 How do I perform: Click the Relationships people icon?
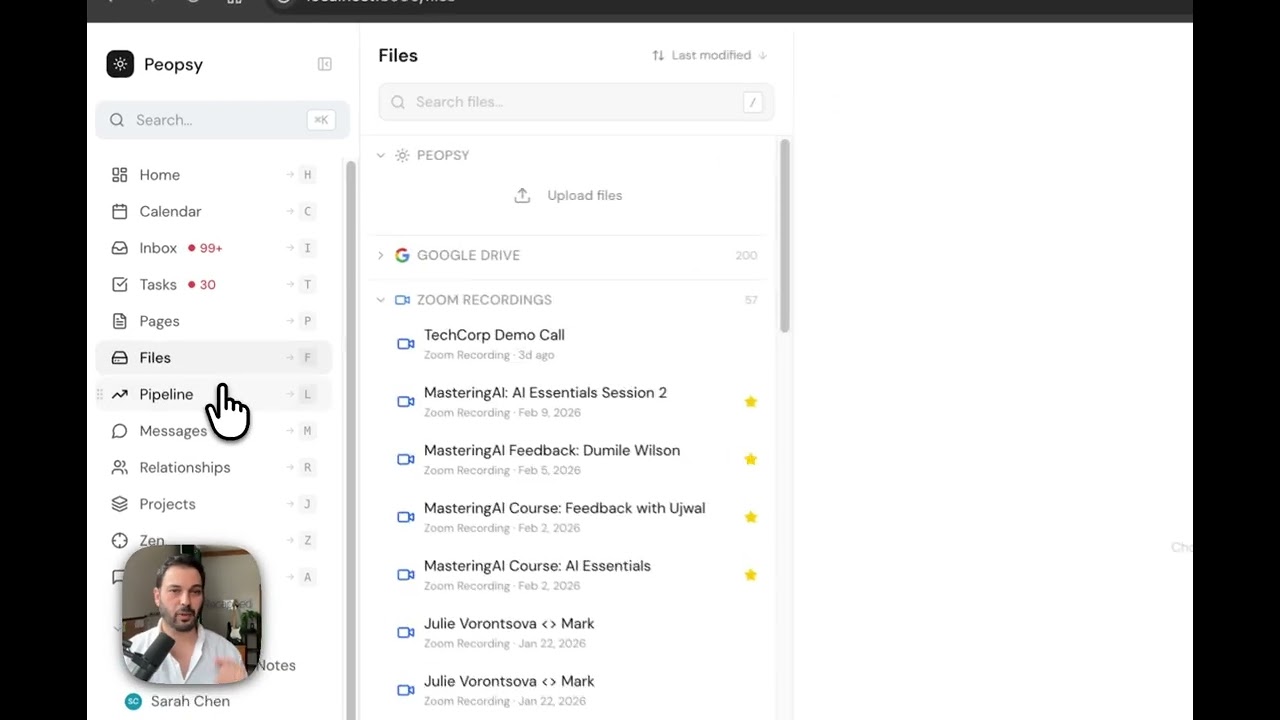click(120, 468)
